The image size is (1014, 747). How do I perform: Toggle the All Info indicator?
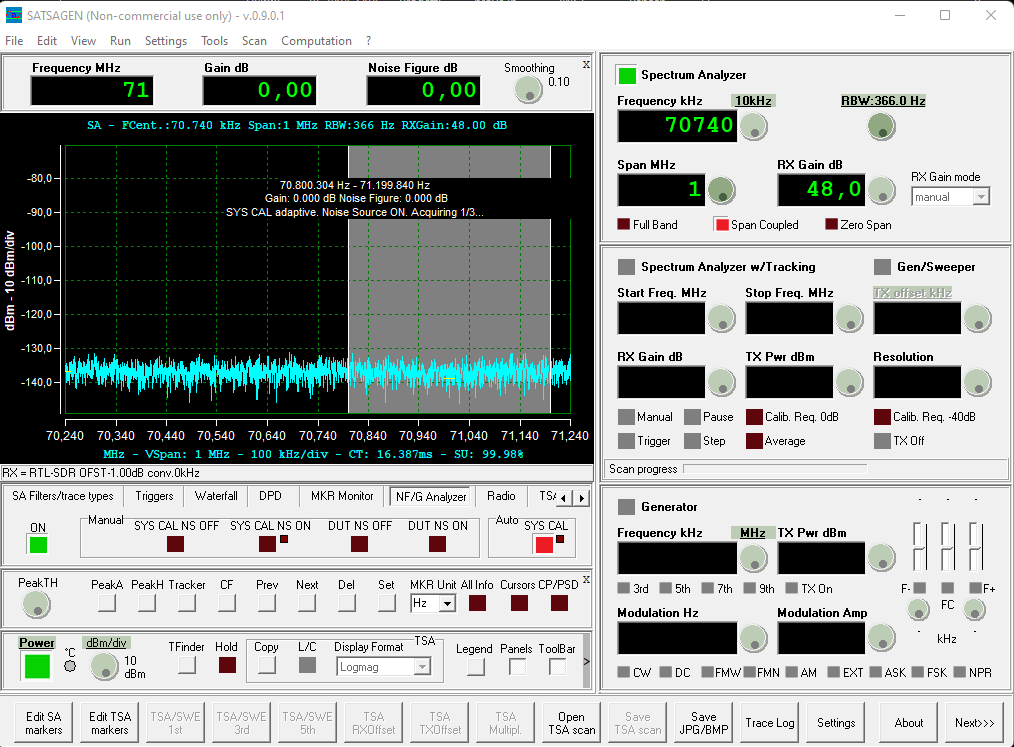[x=477, y=603]
